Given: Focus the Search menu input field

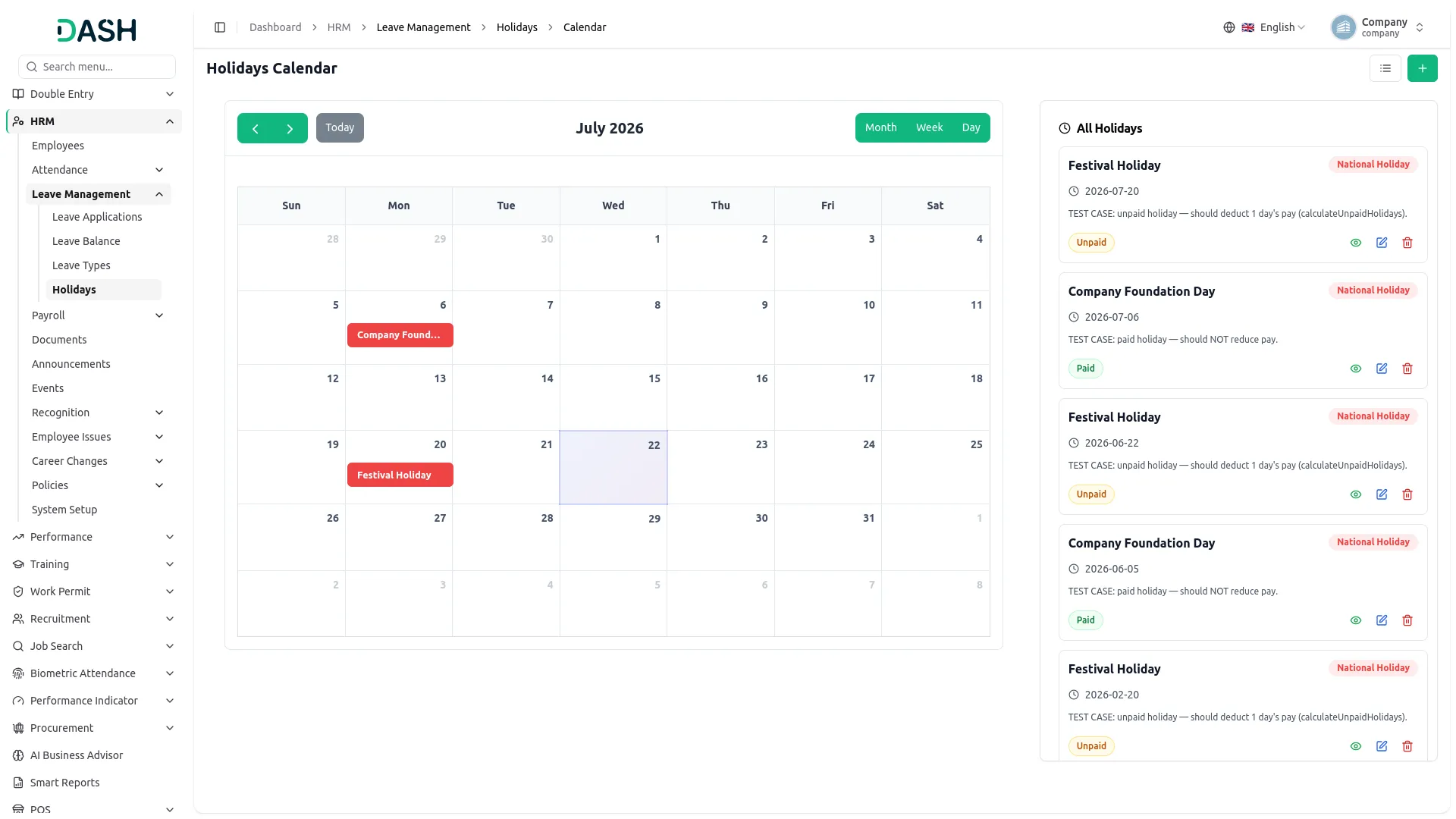Looking at the screenshot, I should click(97, 67).
